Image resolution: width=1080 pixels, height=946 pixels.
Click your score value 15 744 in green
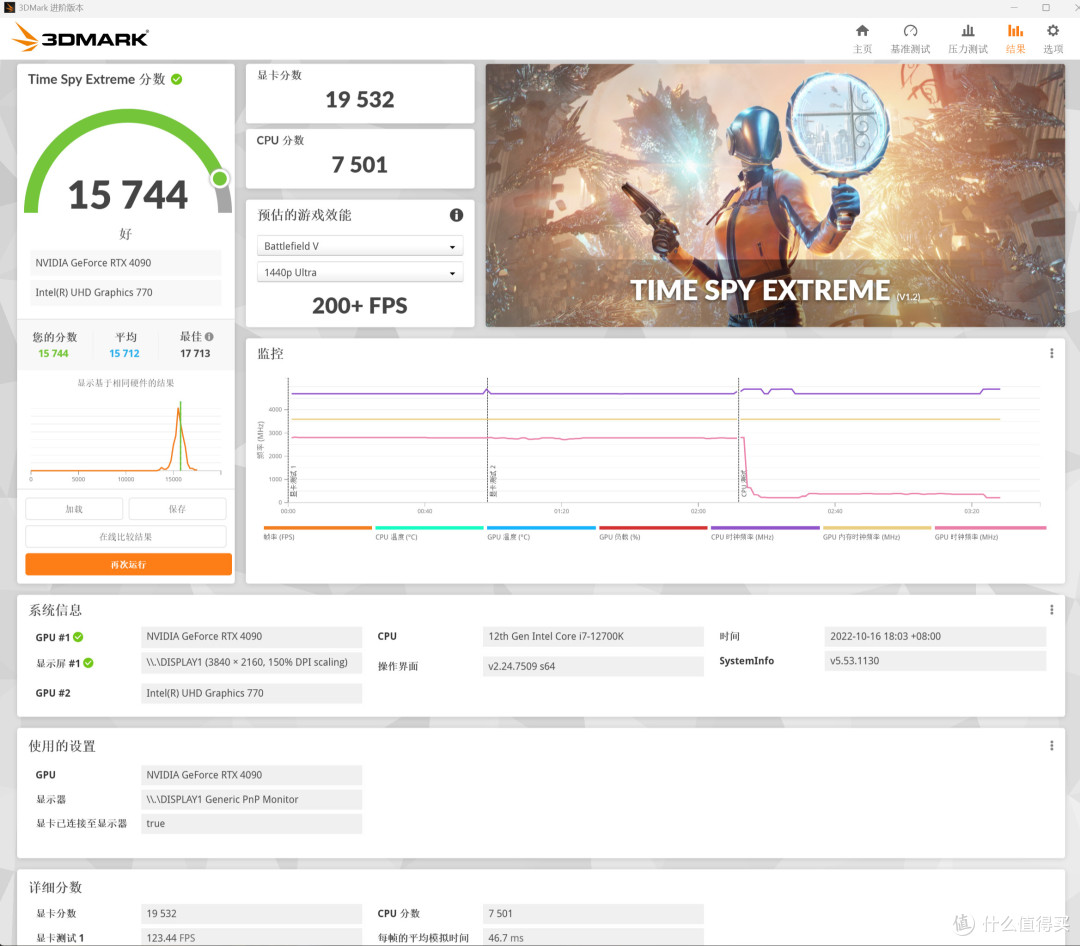point(53,353)
